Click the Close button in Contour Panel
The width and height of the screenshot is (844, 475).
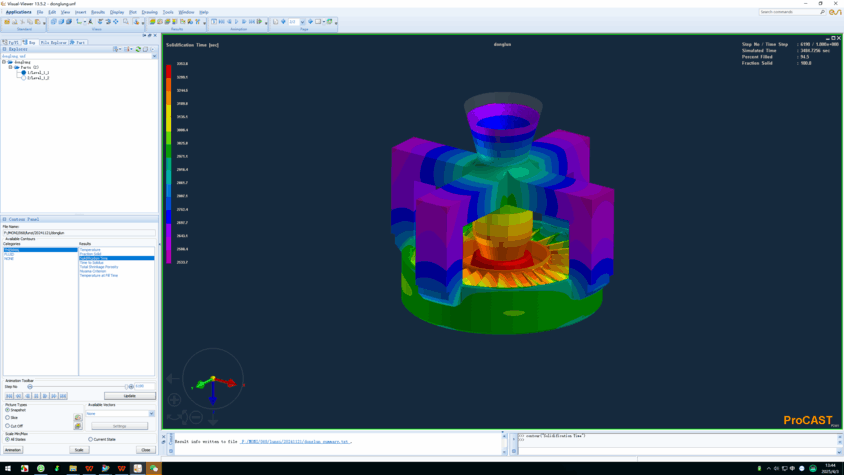(x=145, y=450)
